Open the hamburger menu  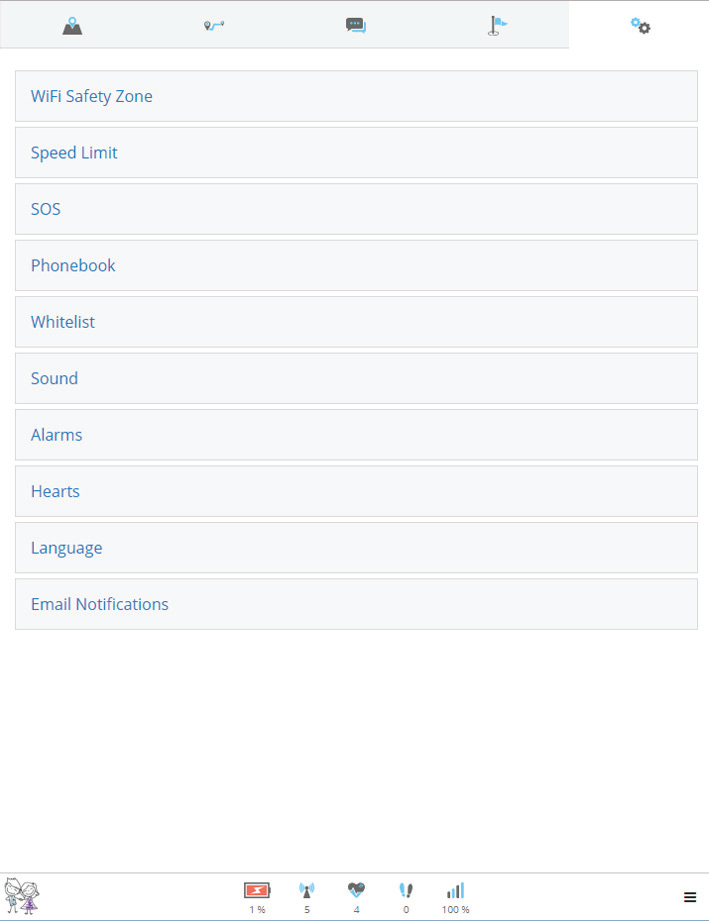pos(690,898)
